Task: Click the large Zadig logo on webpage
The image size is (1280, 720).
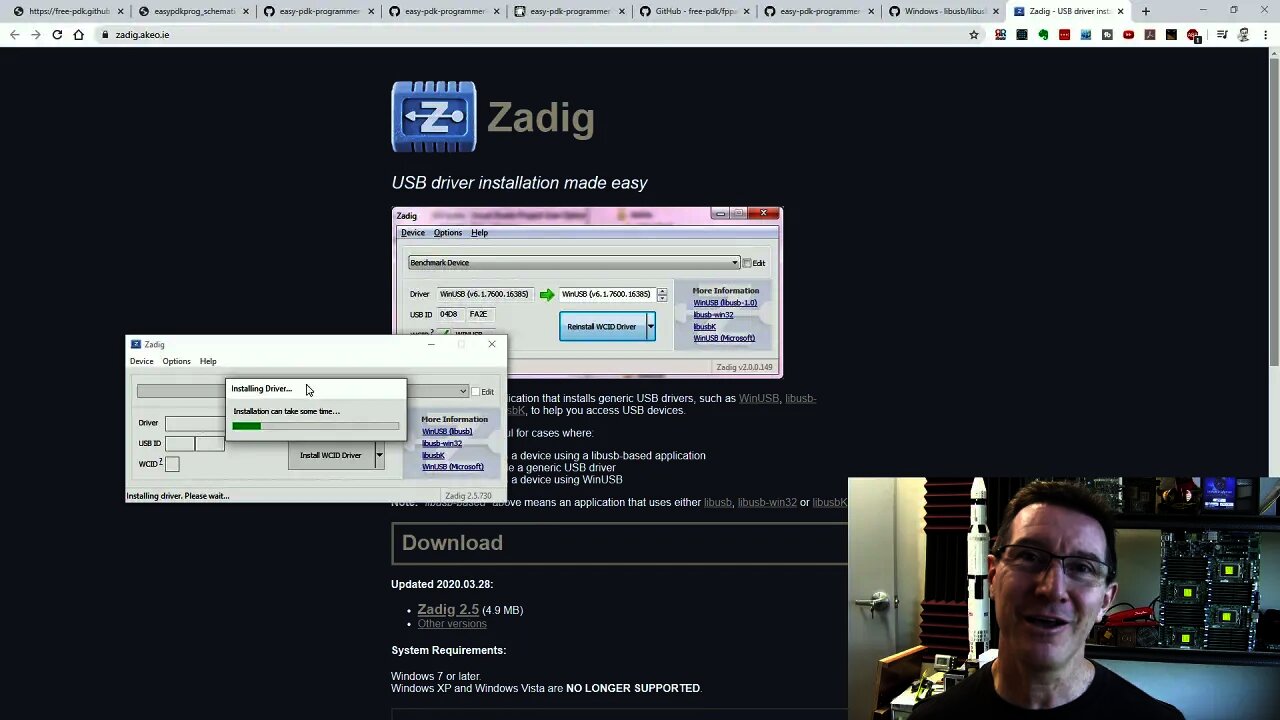Action: pos(434,117)
